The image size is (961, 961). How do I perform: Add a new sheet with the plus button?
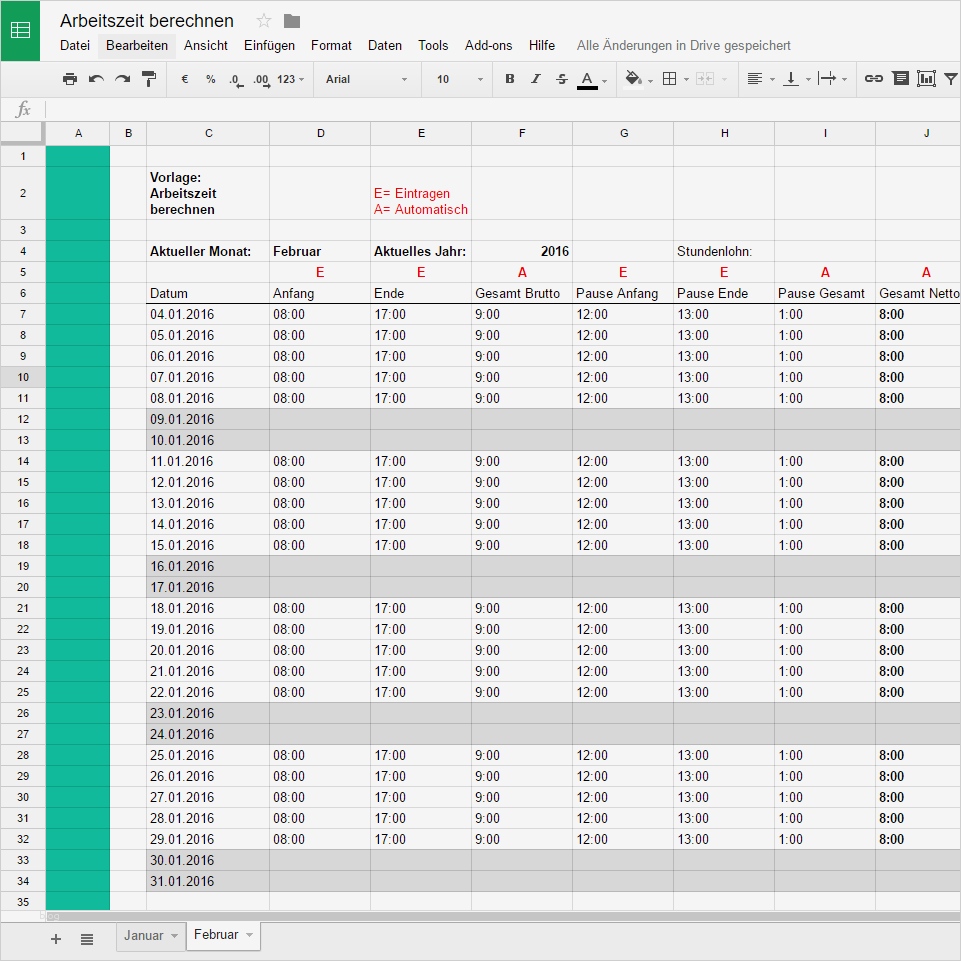click(x=56, y=939)
